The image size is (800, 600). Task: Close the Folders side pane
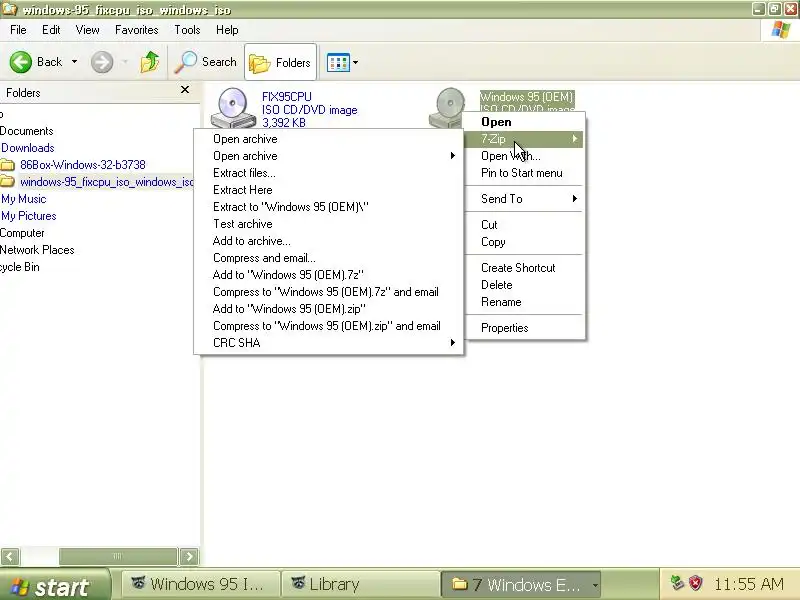coord(185,90)
